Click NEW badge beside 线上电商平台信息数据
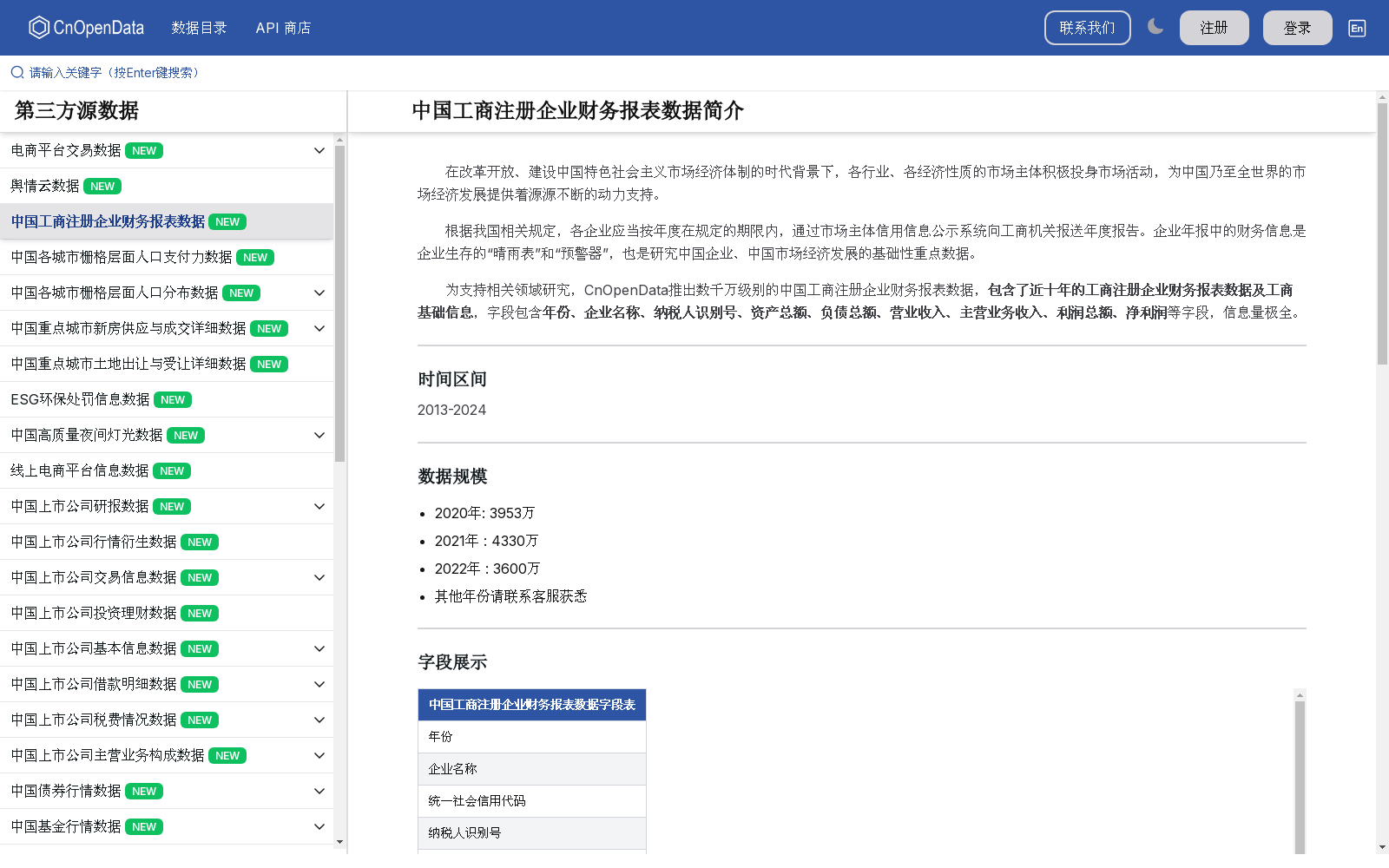 tap(172, 470)
